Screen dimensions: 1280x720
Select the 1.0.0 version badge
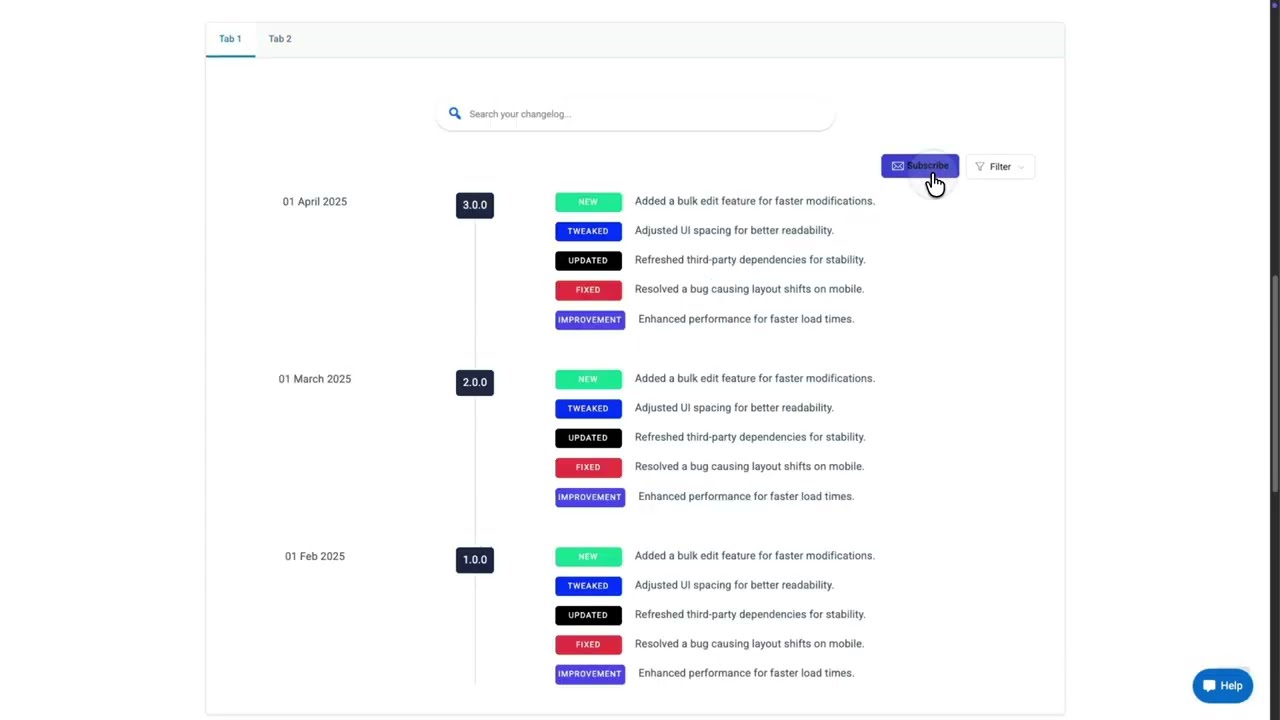pos(475,560)
